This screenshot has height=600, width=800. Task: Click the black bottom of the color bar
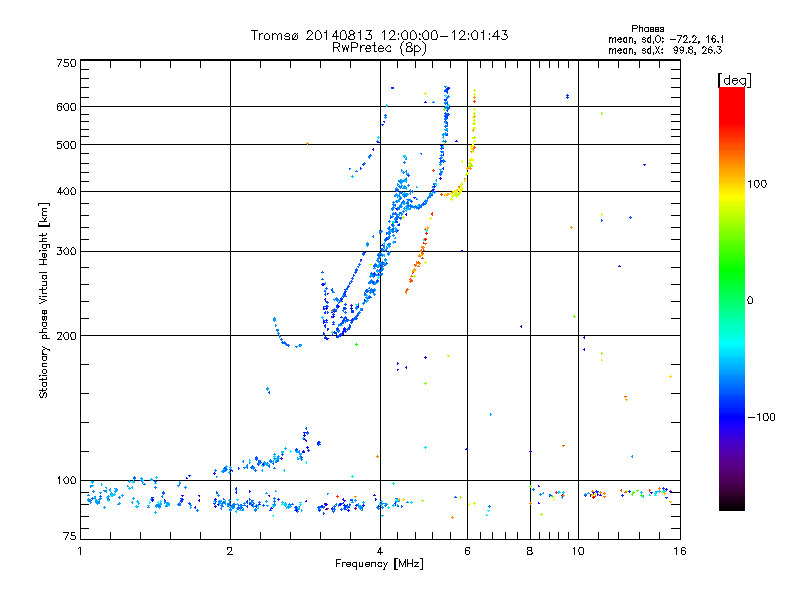point(732,503)
